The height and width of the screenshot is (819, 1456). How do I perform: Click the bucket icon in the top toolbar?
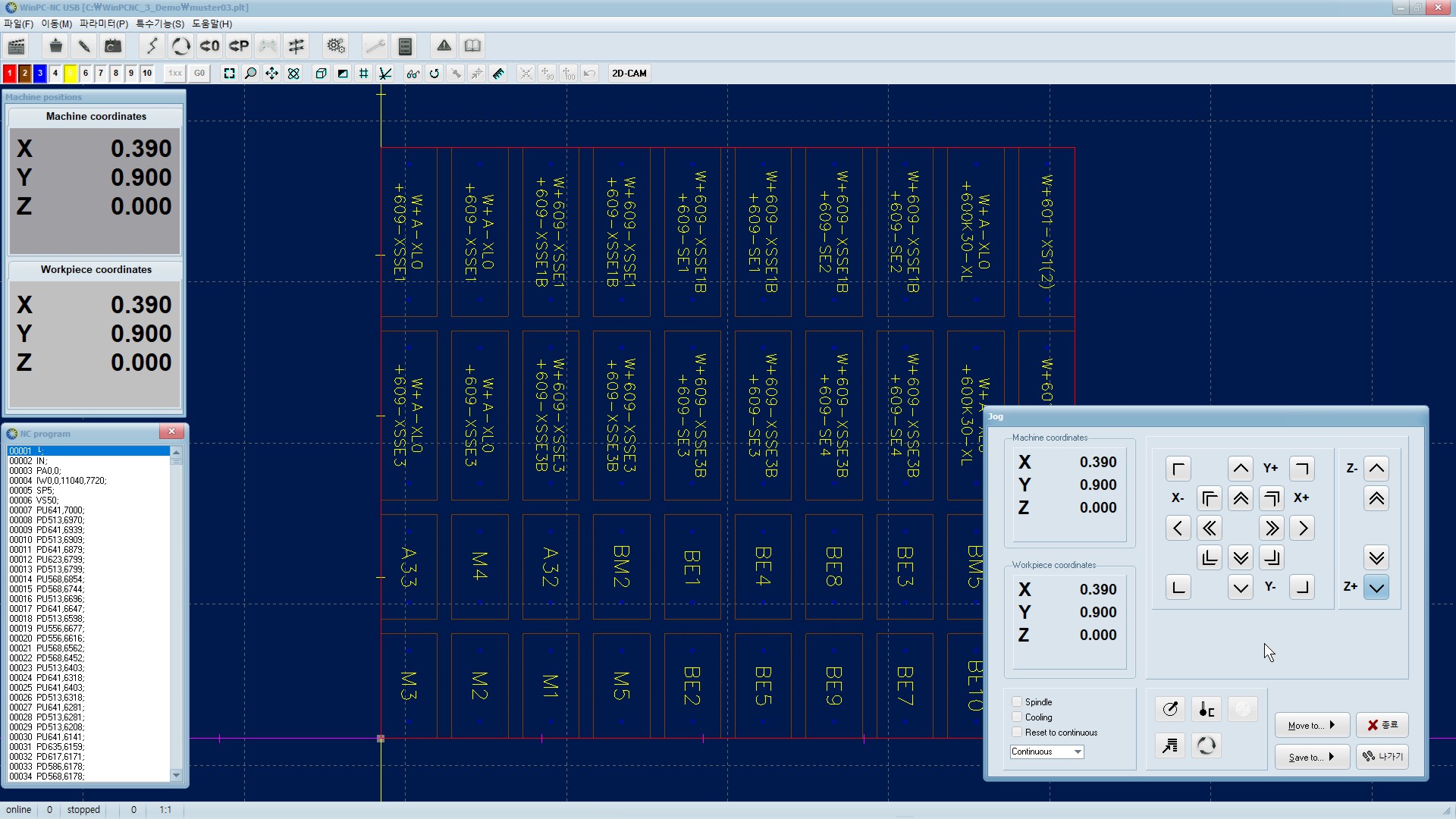tap(55, 46)
